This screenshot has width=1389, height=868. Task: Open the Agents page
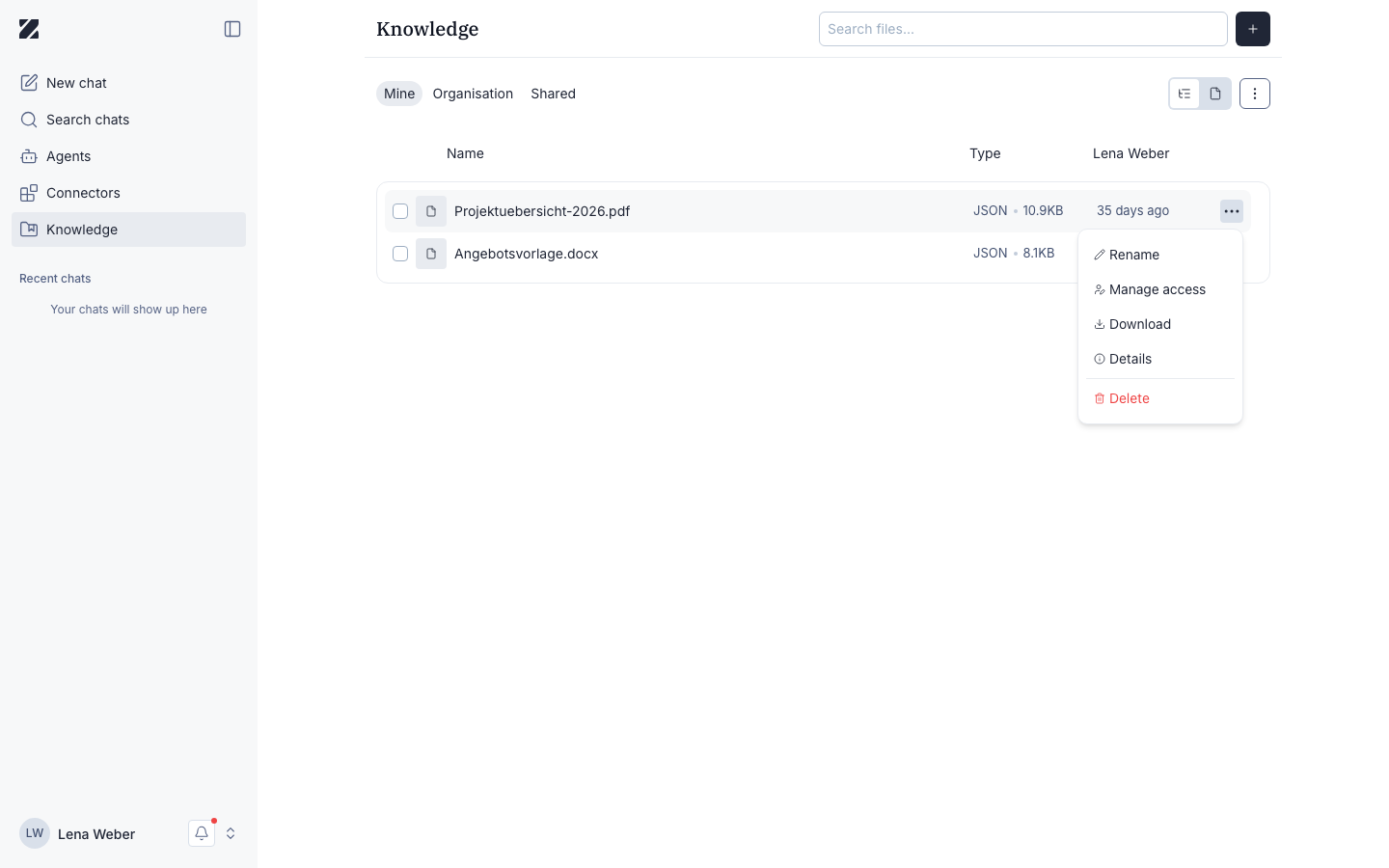[128, 156]
